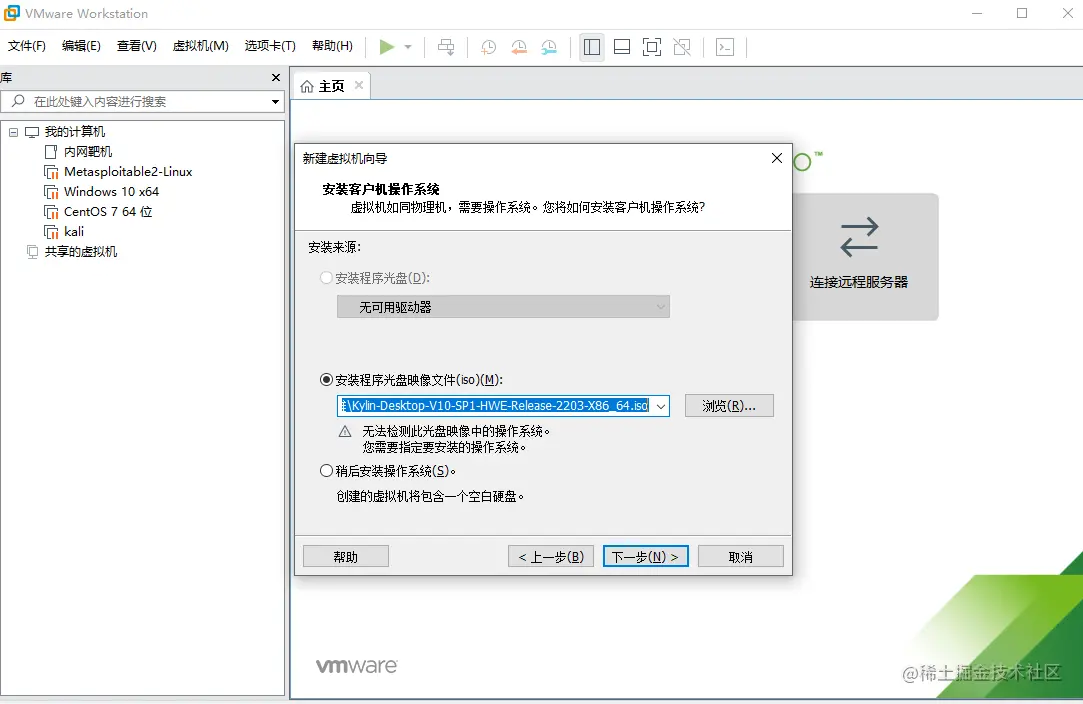Expand the ISO path dropdown arrow
Screen dimensions: 1083x704
[x=661, y=406]
